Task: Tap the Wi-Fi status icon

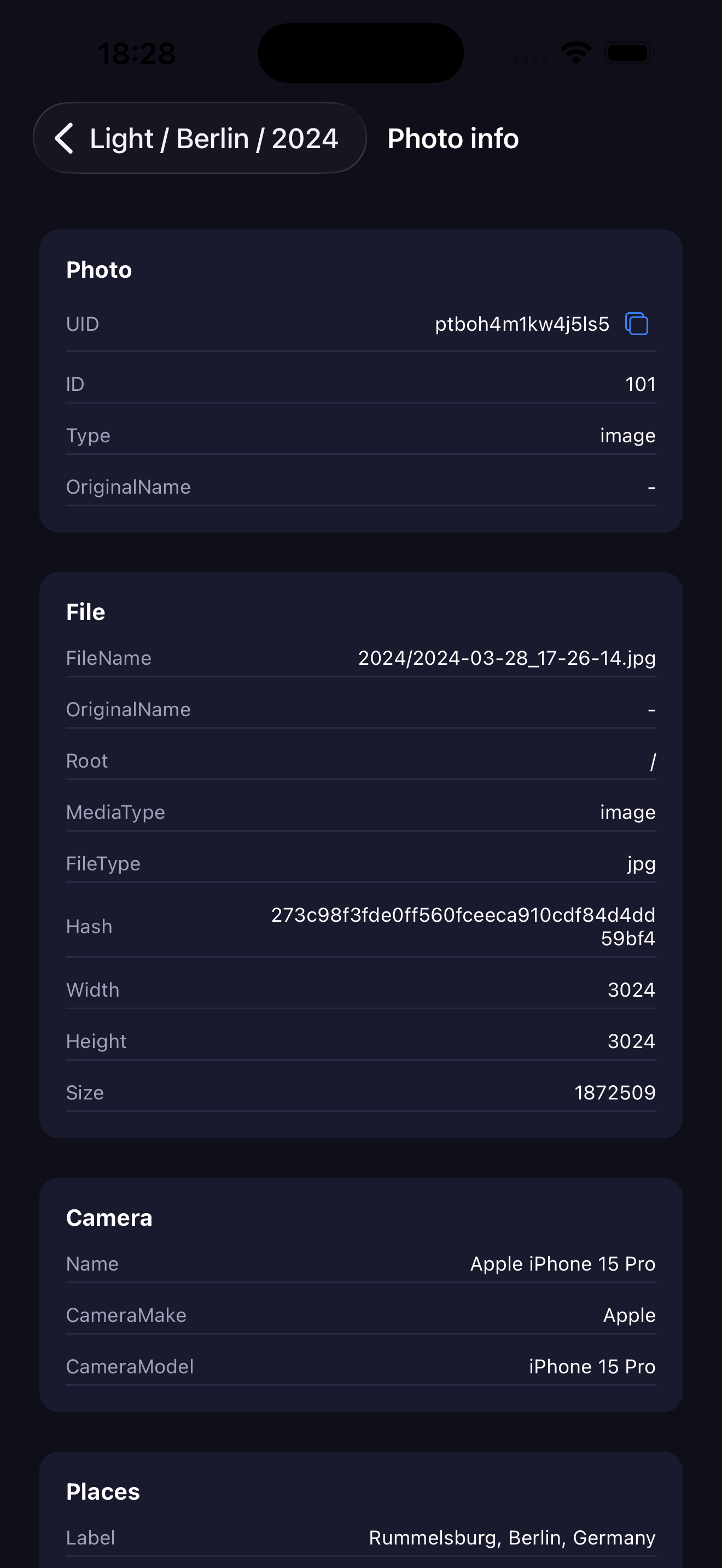Action: click(x=576, y=53)
